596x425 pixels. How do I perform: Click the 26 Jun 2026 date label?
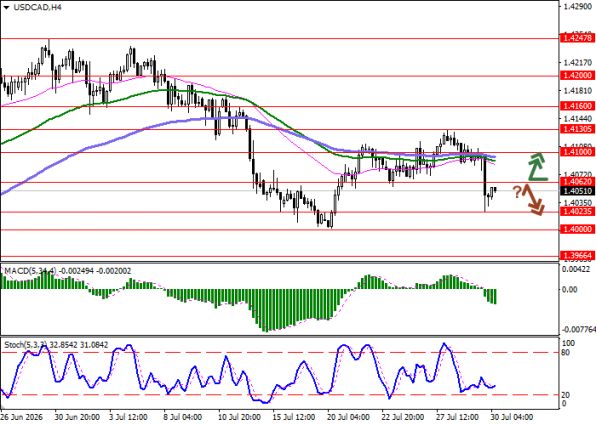point(22,417)
